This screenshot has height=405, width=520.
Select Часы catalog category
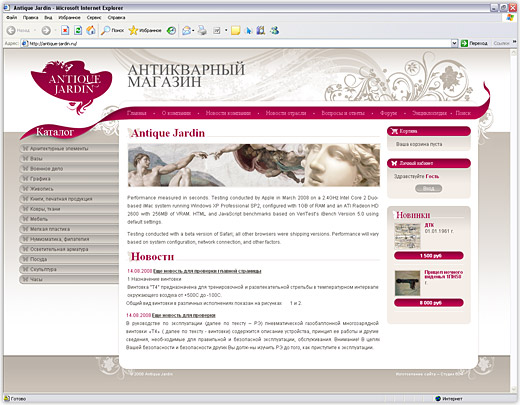[69, 279]
